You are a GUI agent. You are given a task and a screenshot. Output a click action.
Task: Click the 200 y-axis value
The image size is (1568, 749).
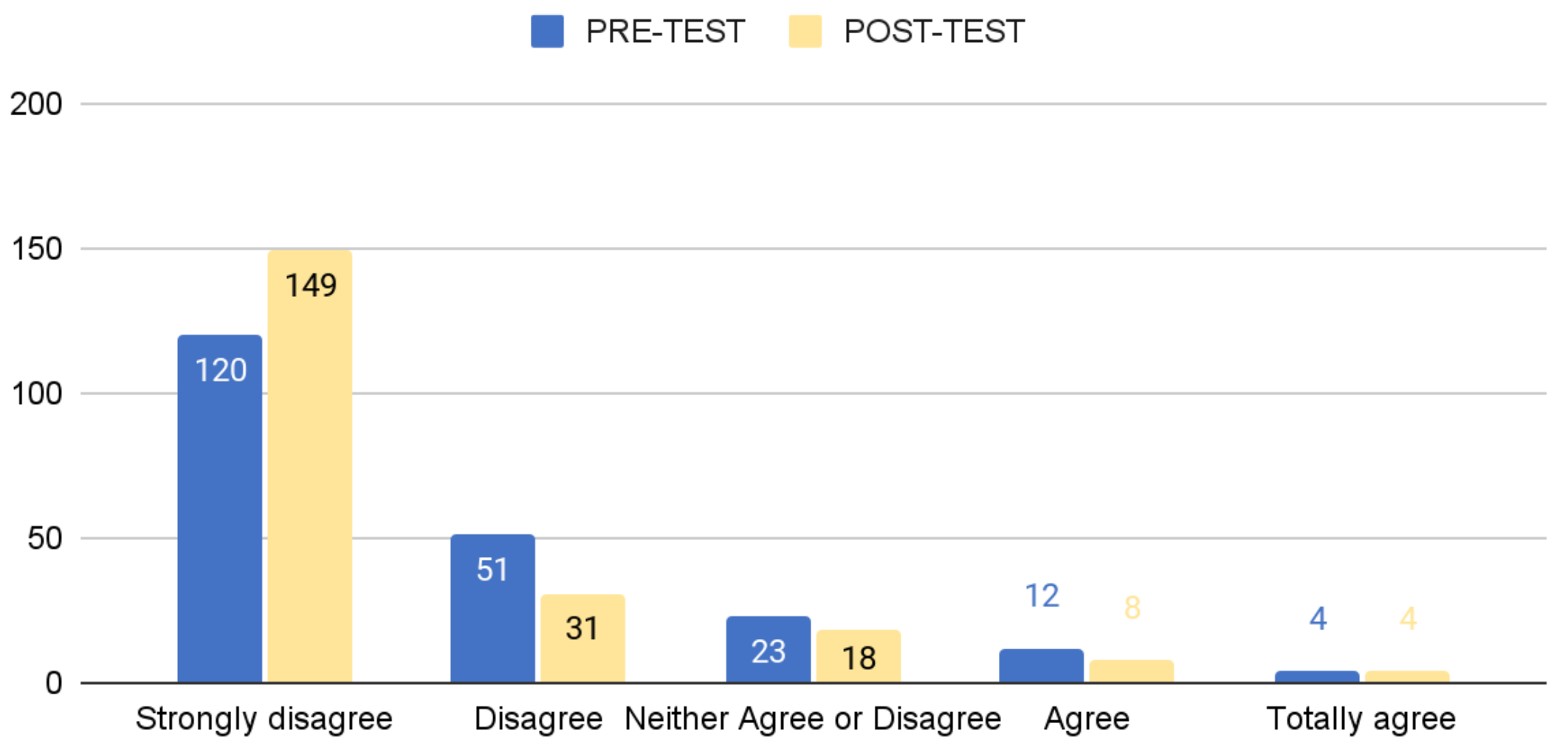coord(35,104)
